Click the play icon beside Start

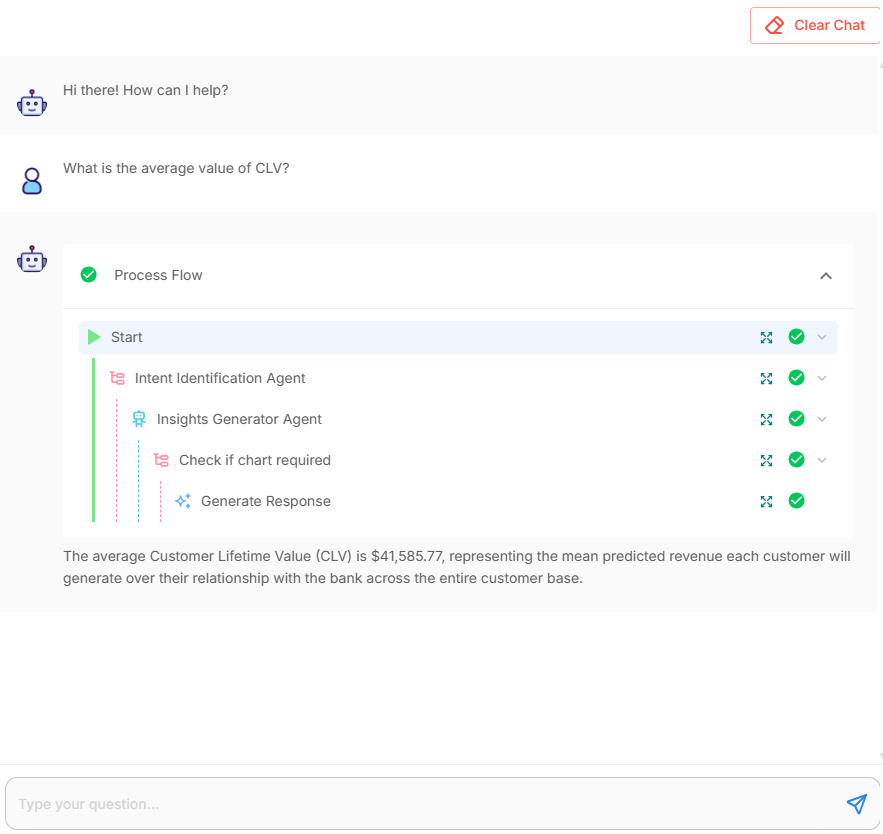point(93,337)
